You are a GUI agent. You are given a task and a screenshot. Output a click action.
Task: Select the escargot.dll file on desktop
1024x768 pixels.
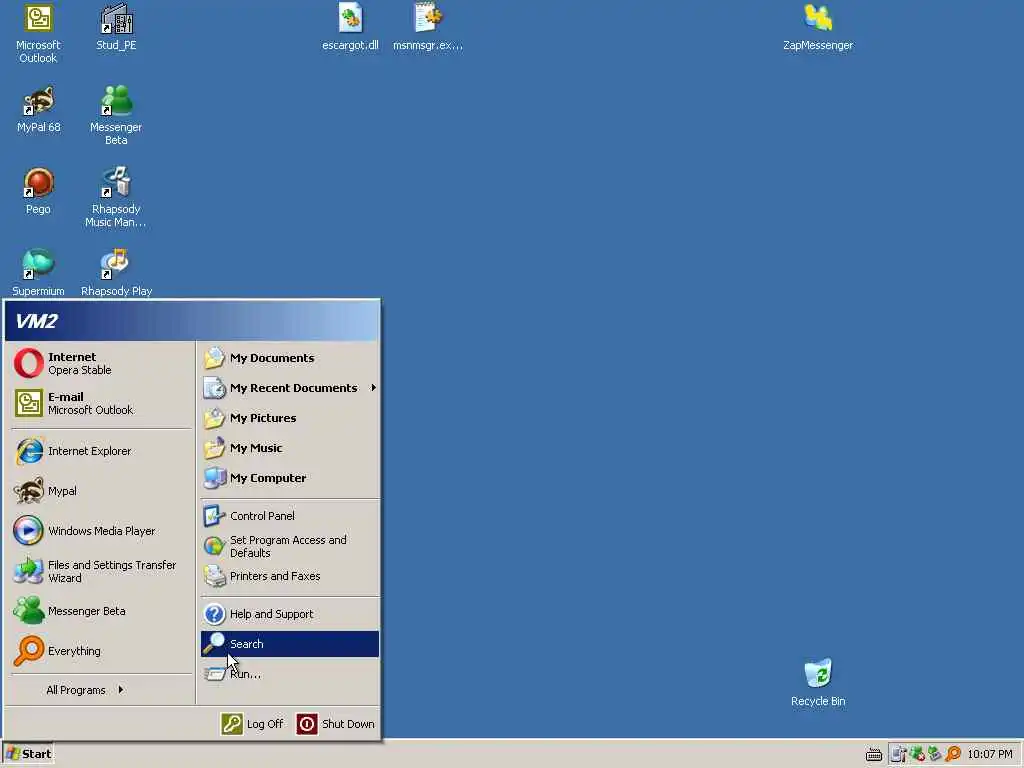pyautogui.click(x=350, y=27)
